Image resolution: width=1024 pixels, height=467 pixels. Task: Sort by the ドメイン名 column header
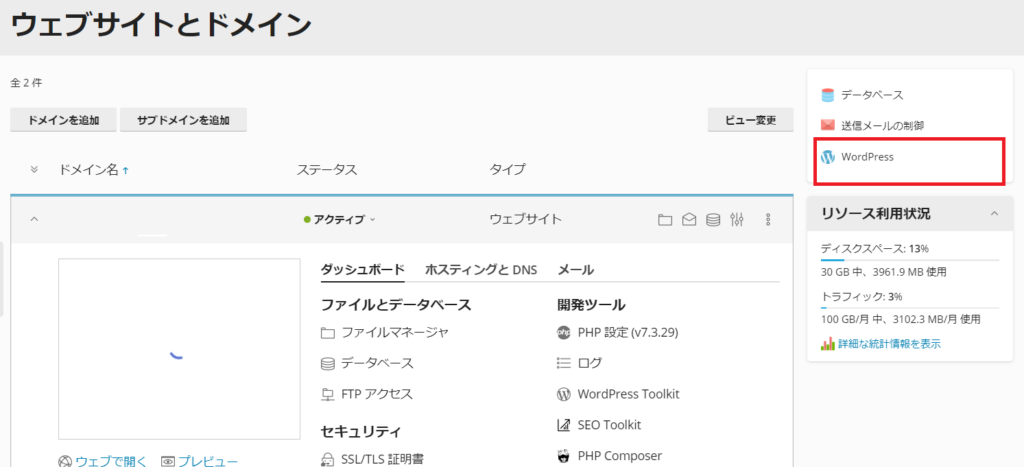(90, 170)
